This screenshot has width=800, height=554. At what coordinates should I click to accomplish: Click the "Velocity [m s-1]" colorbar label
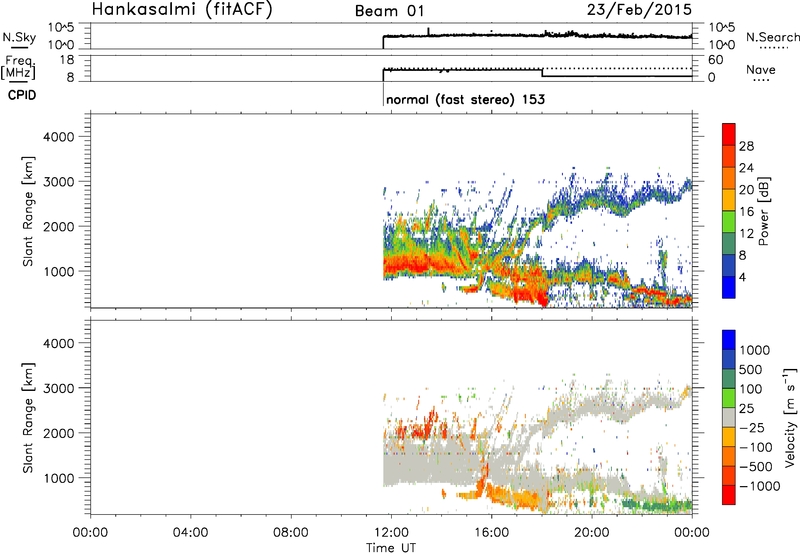click(x=790, y=417)
